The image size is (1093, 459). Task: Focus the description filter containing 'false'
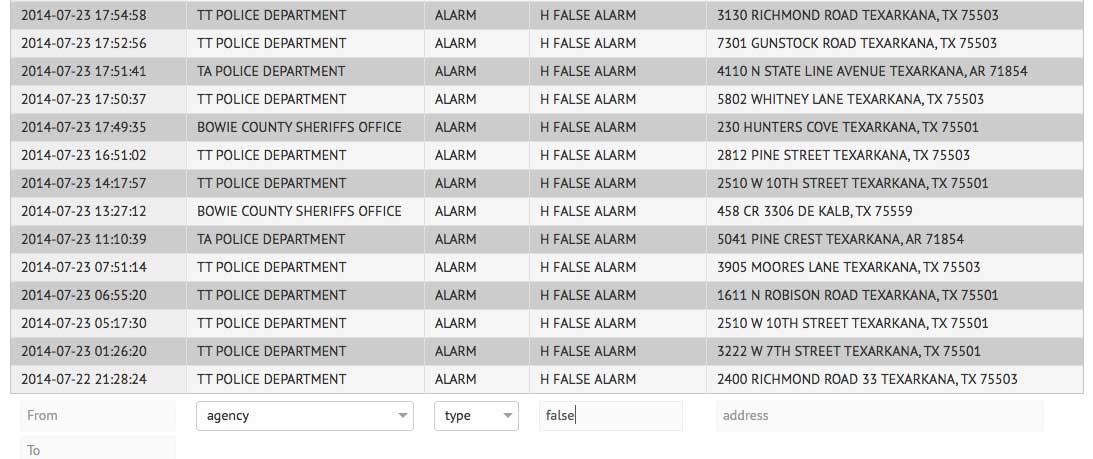(610, 416)
